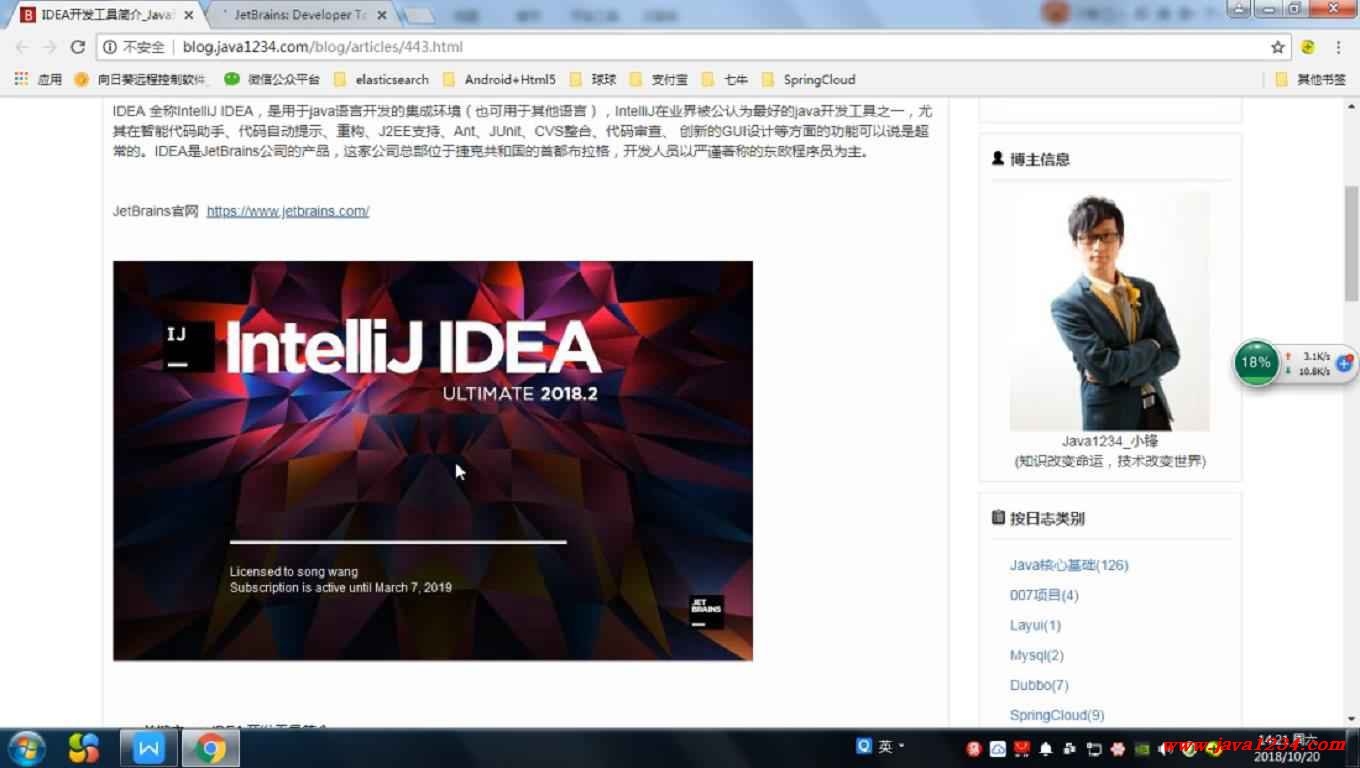1360x768 pixels.
Task: Click the browser back arrow
Action: coord(21,46)
